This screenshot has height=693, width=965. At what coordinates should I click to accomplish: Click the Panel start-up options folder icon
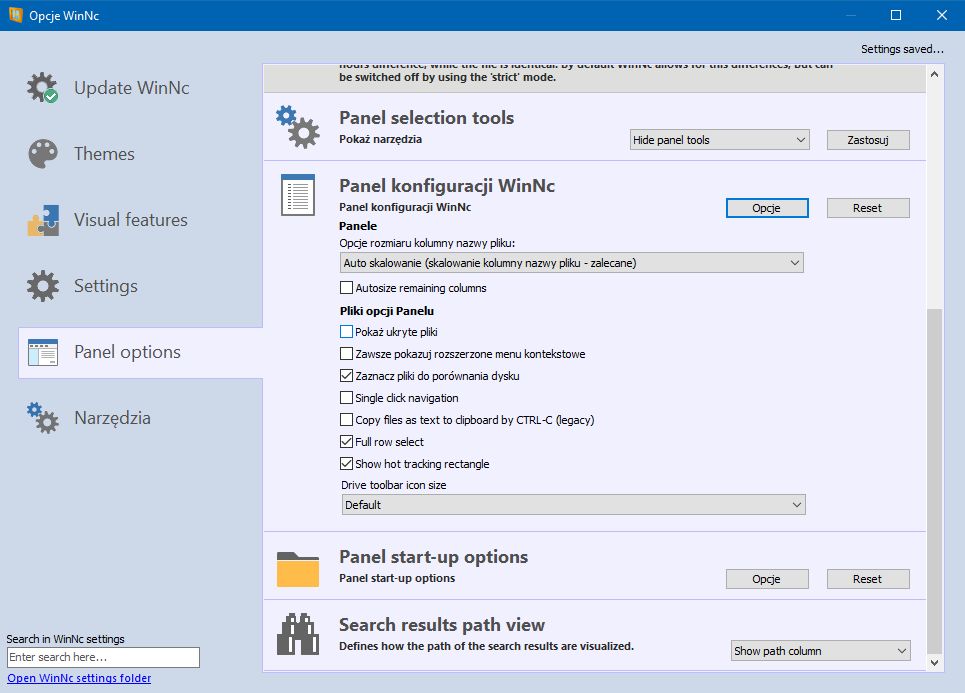(x=298, y=569)
